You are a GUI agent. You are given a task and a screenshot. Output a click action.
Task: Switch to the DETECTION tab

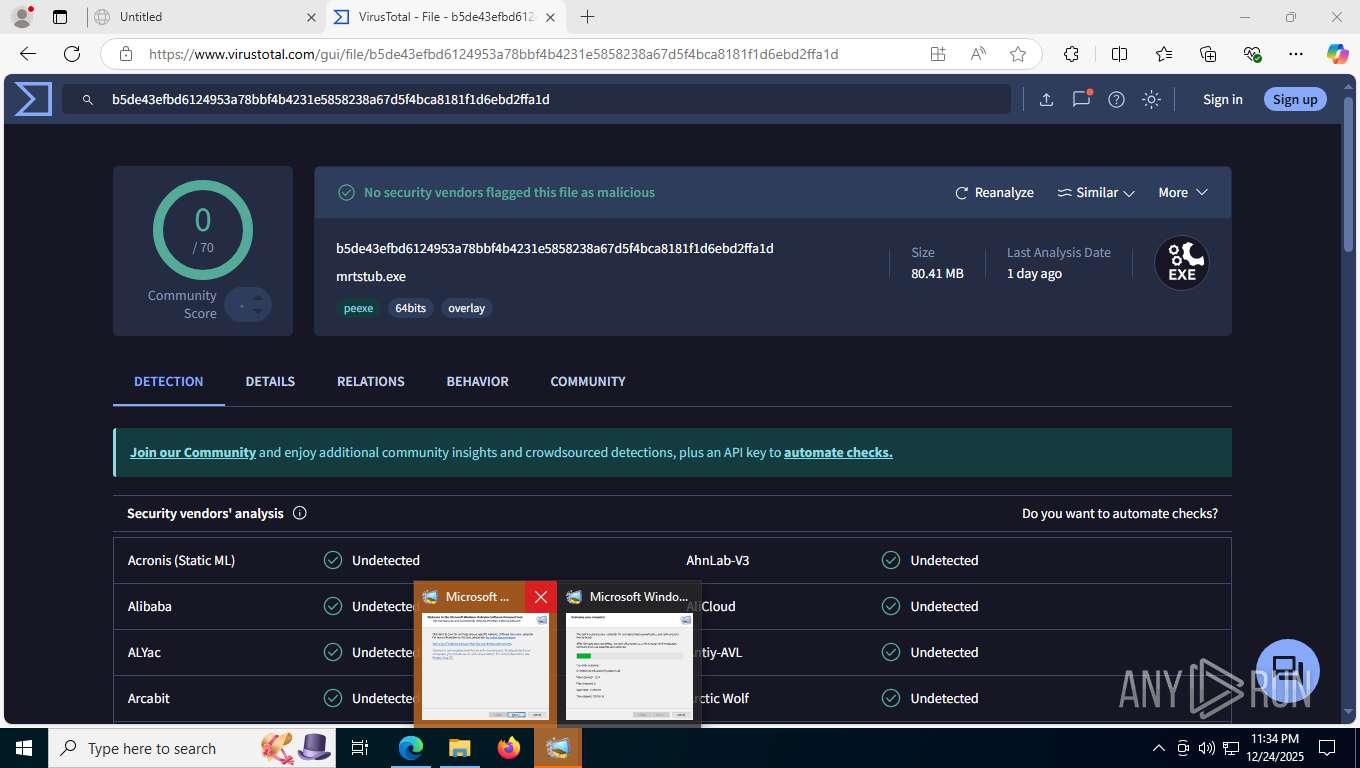(x=169, y=381)
